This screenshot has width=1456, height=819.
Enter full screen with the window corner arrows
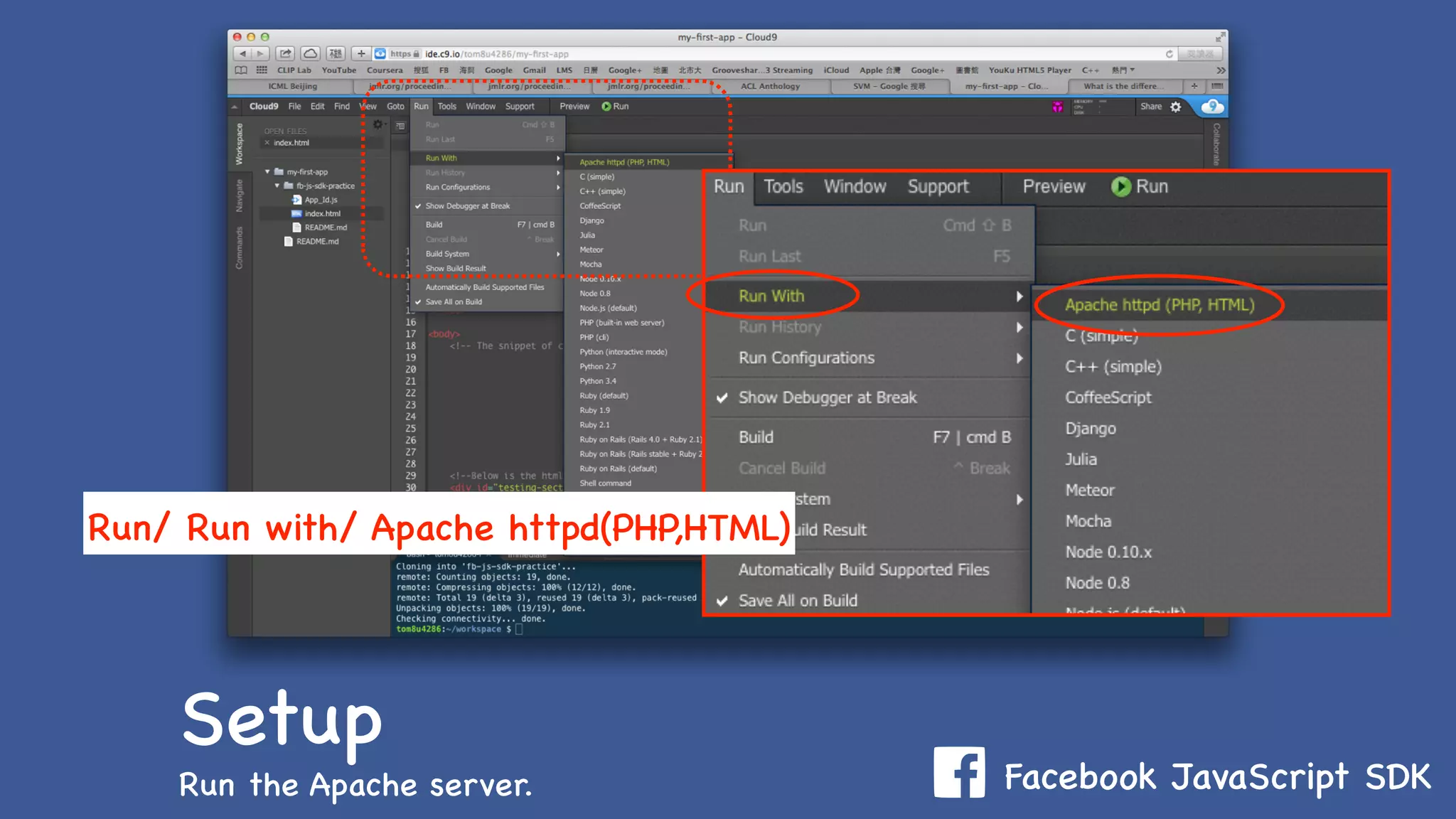point(1221,37)
